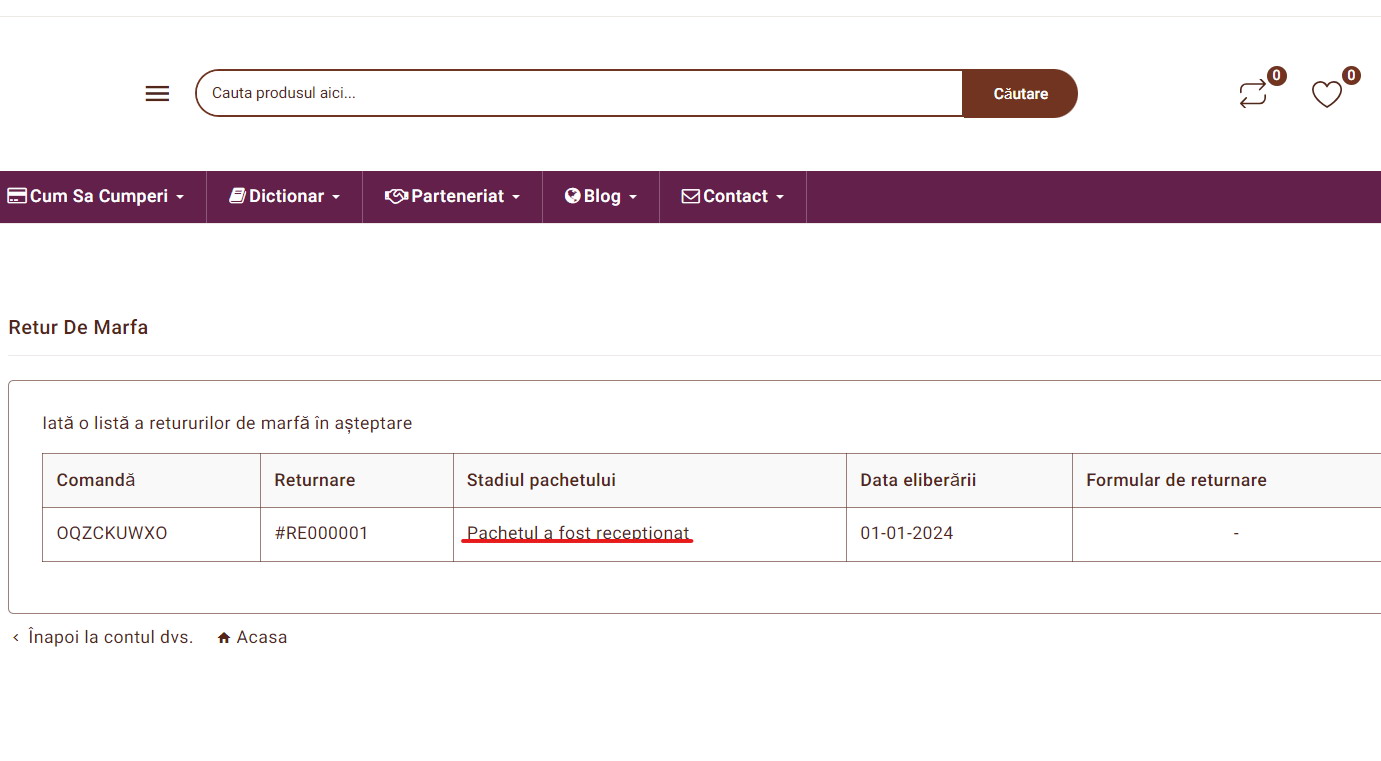
Task: Click the compare counter badge showing 0
Action: click(1276, 75)
